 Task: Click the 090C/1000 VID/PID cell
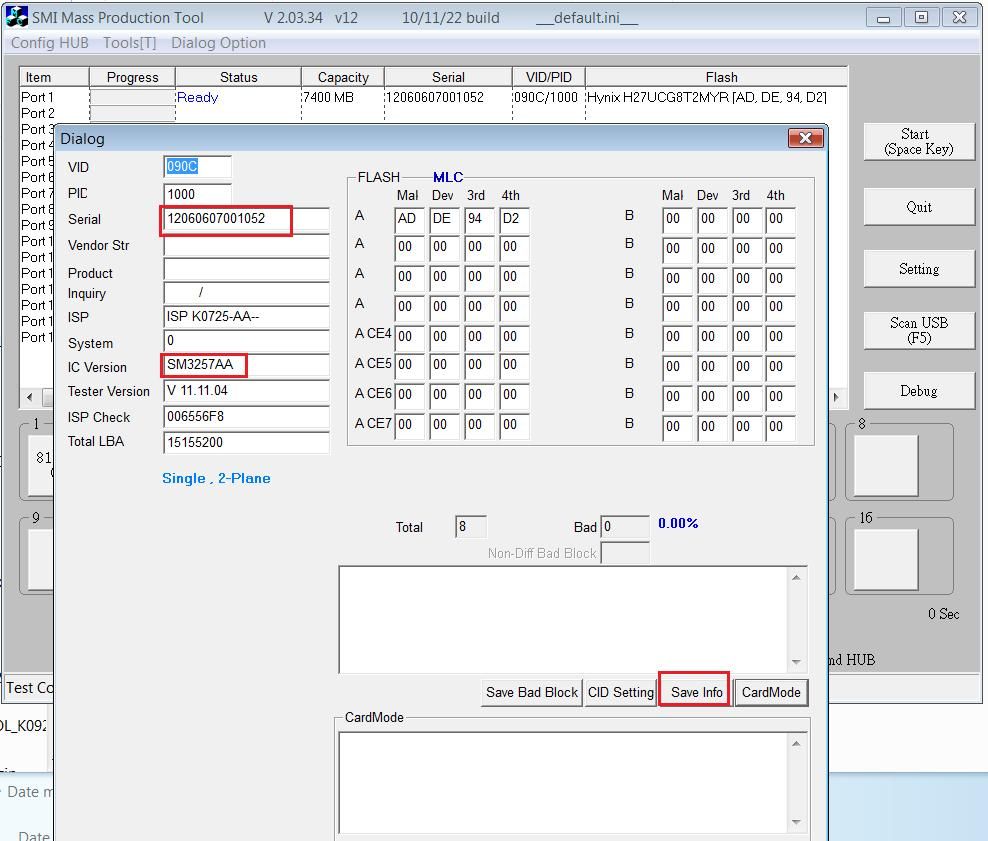tap(546, 97)
